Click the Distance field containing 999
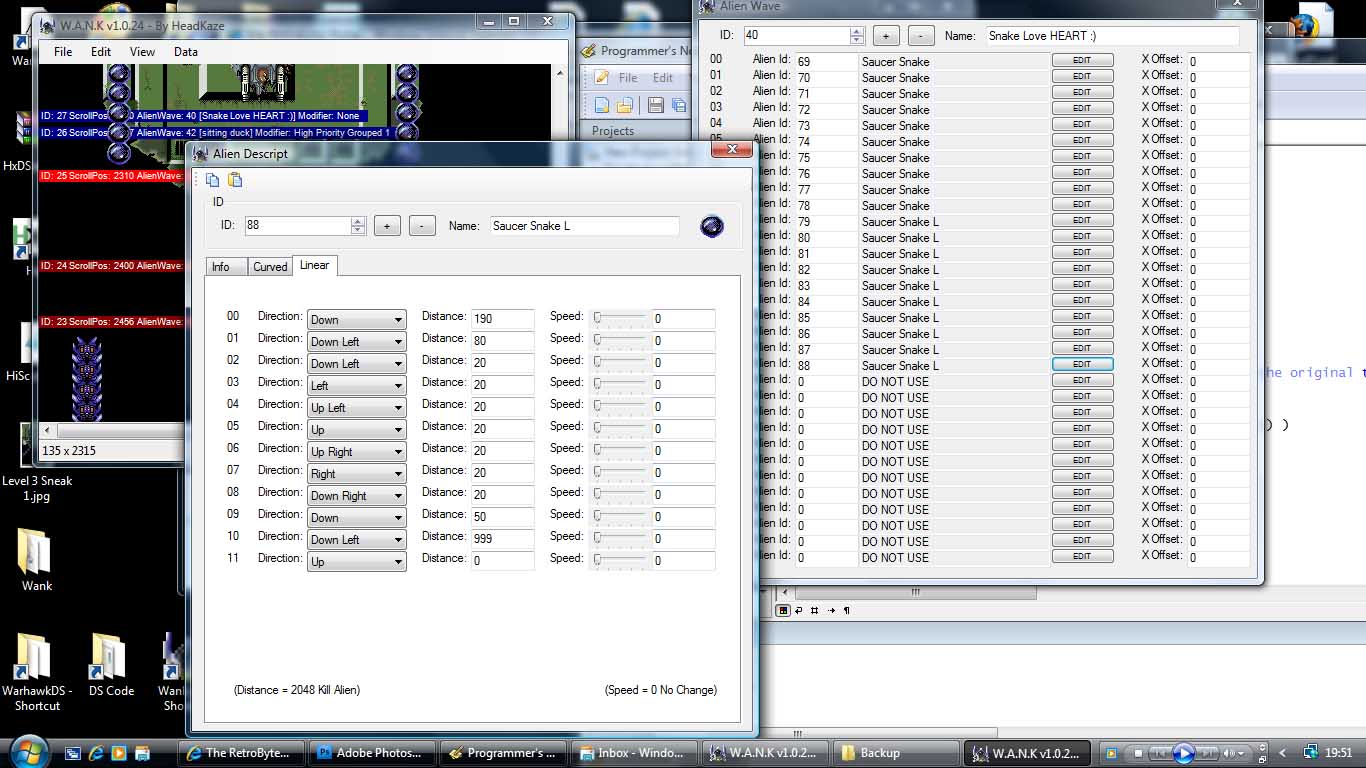Image resolution: width=1366 pixels, height=768 pixels. coord(502,539)
